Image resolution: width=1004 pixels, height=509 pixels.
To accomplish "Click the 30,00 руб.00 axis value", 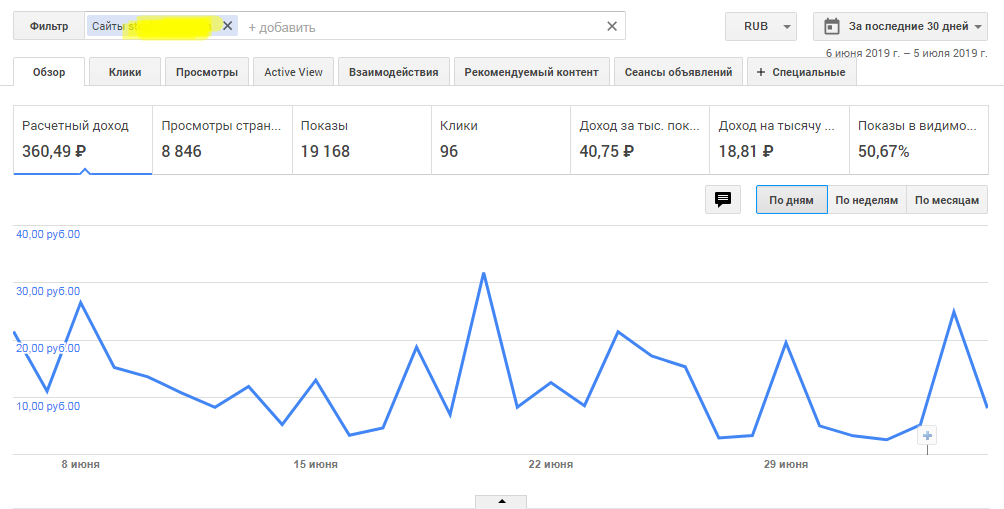I will (48, 291).
